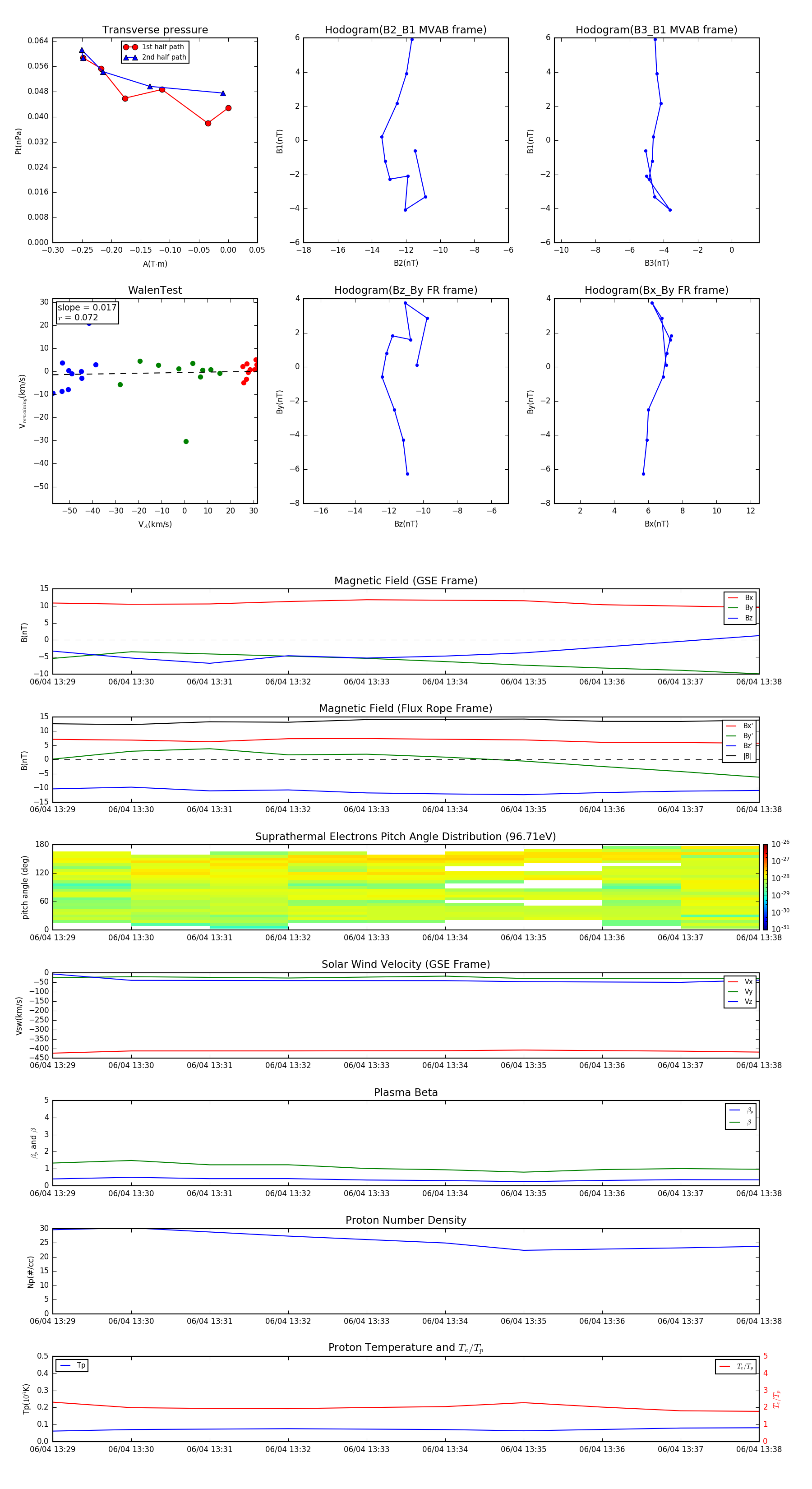Select the 'r = 0.072' annotation

(78, 317)
